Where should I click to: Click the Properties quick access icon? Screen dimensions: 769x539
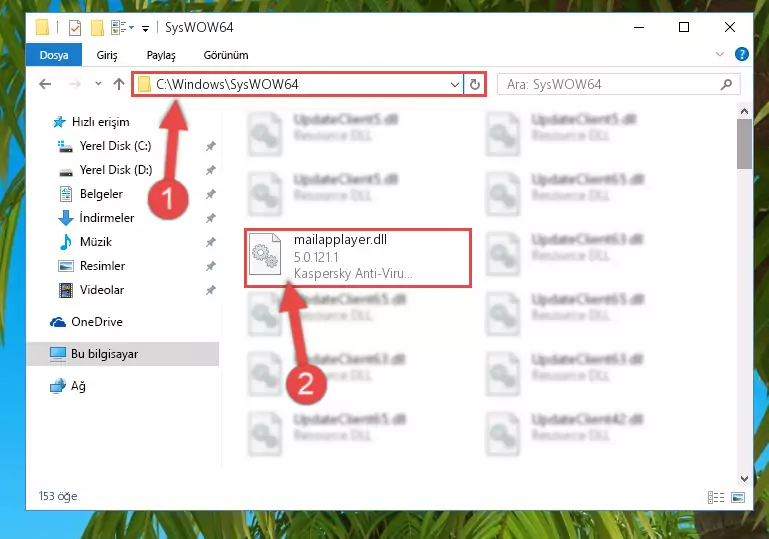click(x=75, y=28)
